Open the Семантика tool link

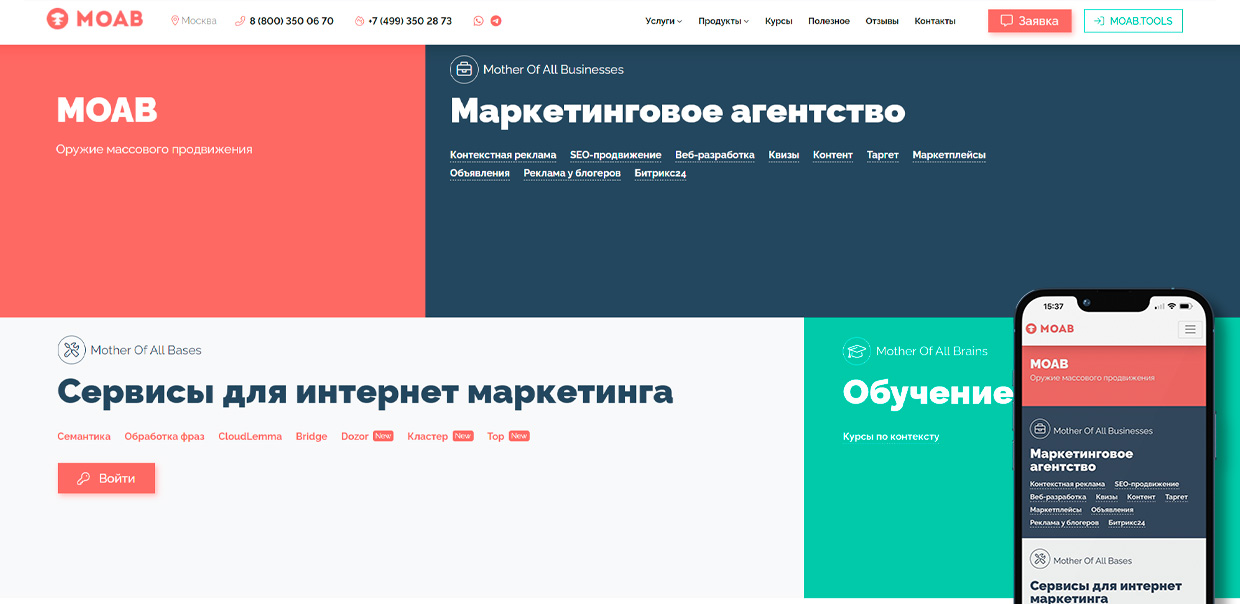point(84,437)
